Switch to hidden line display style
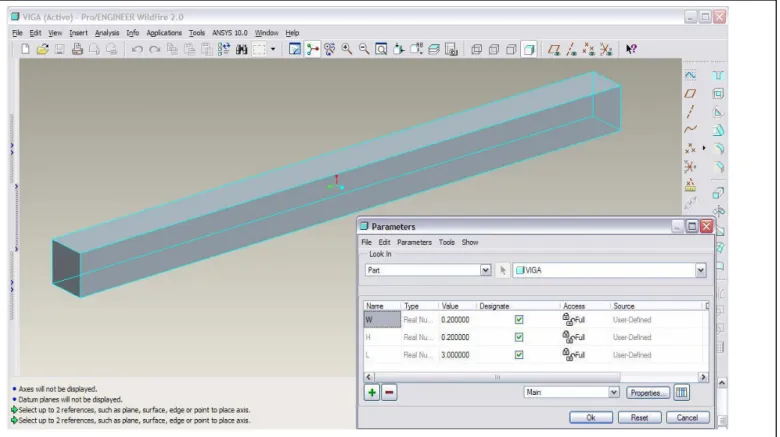780x437 pixels. coord(494,49)
